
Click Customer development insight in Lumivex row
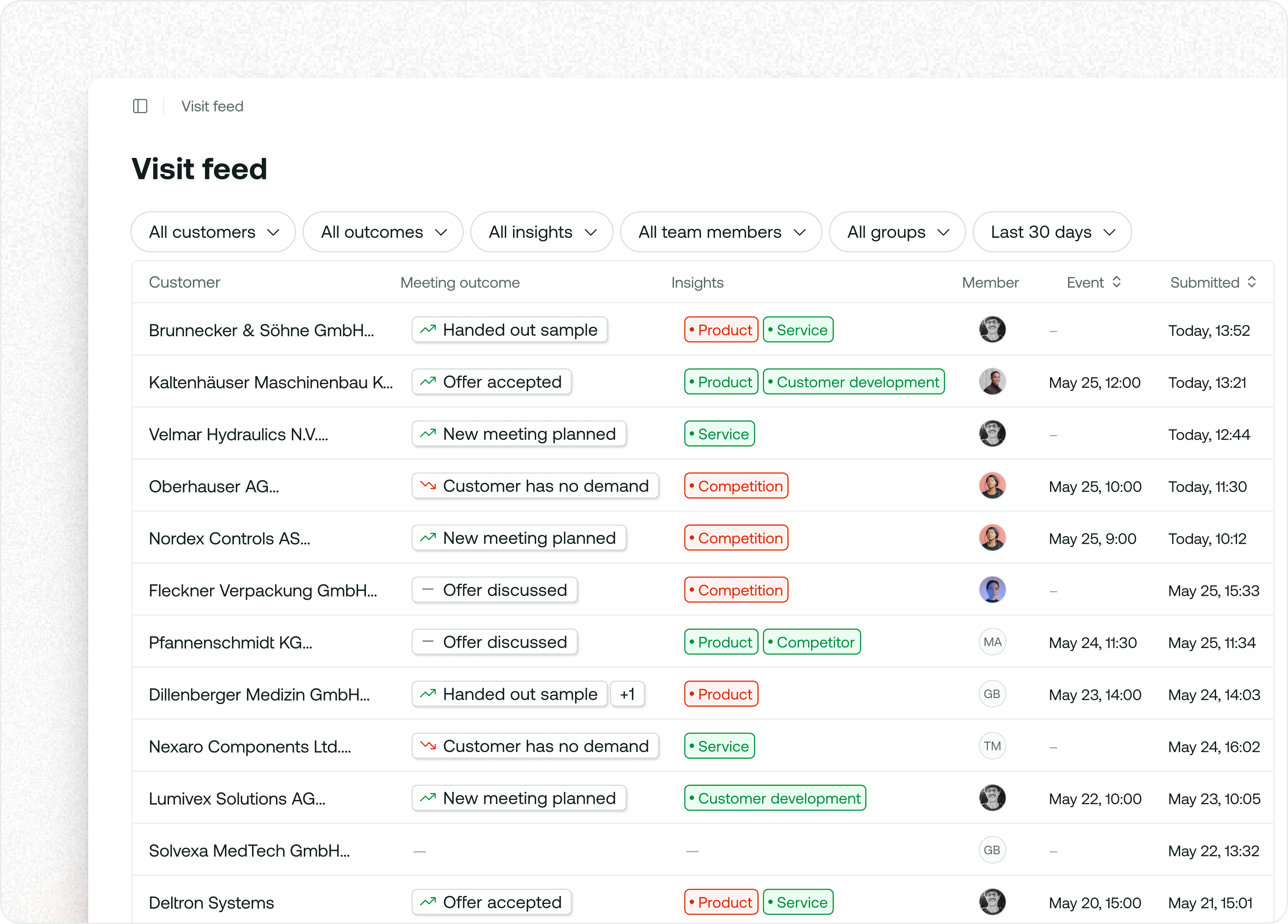click(775, 798)
